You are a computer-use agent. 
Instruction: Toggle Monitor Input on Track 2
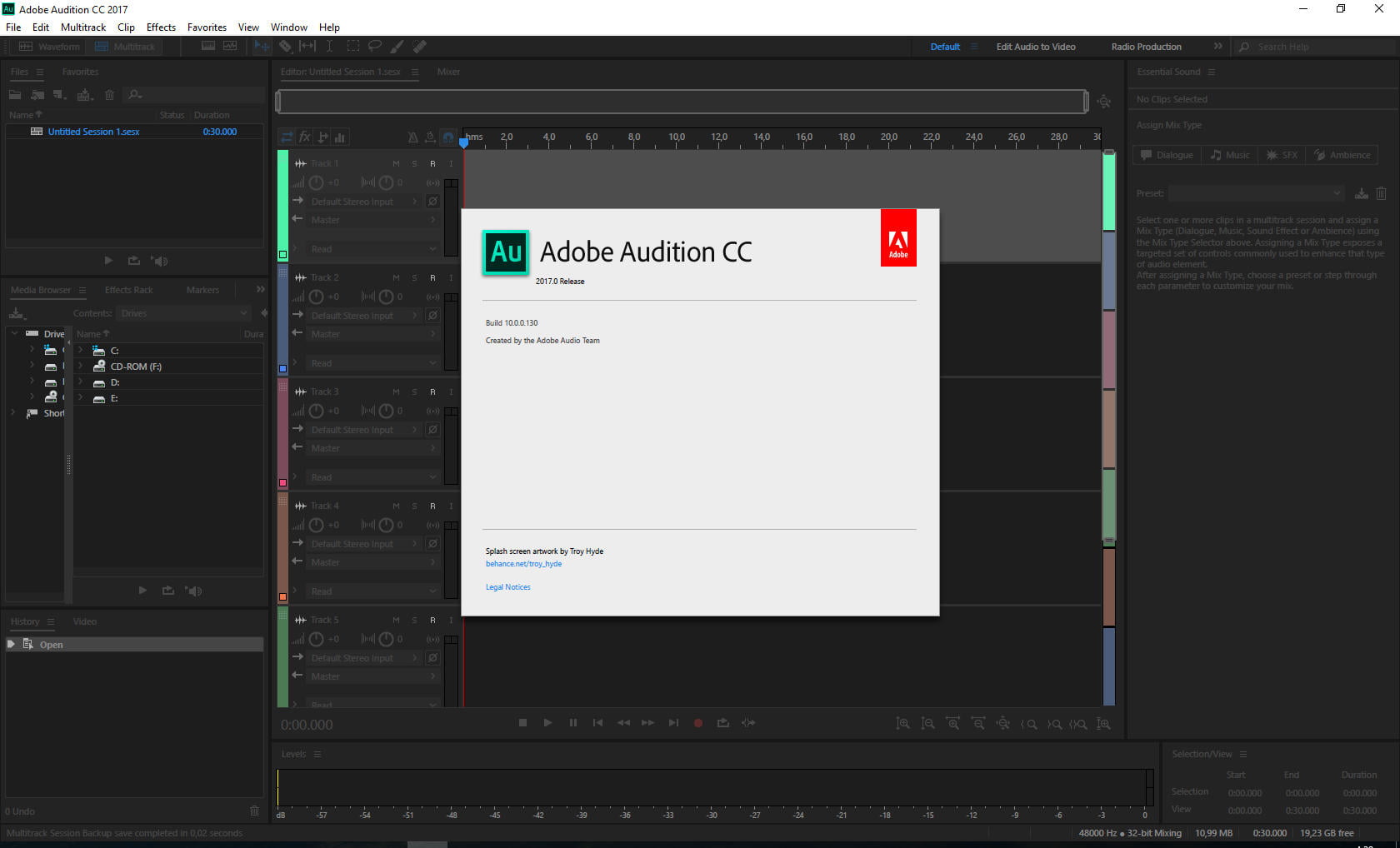pyautogui.click(x=451, y=277)
